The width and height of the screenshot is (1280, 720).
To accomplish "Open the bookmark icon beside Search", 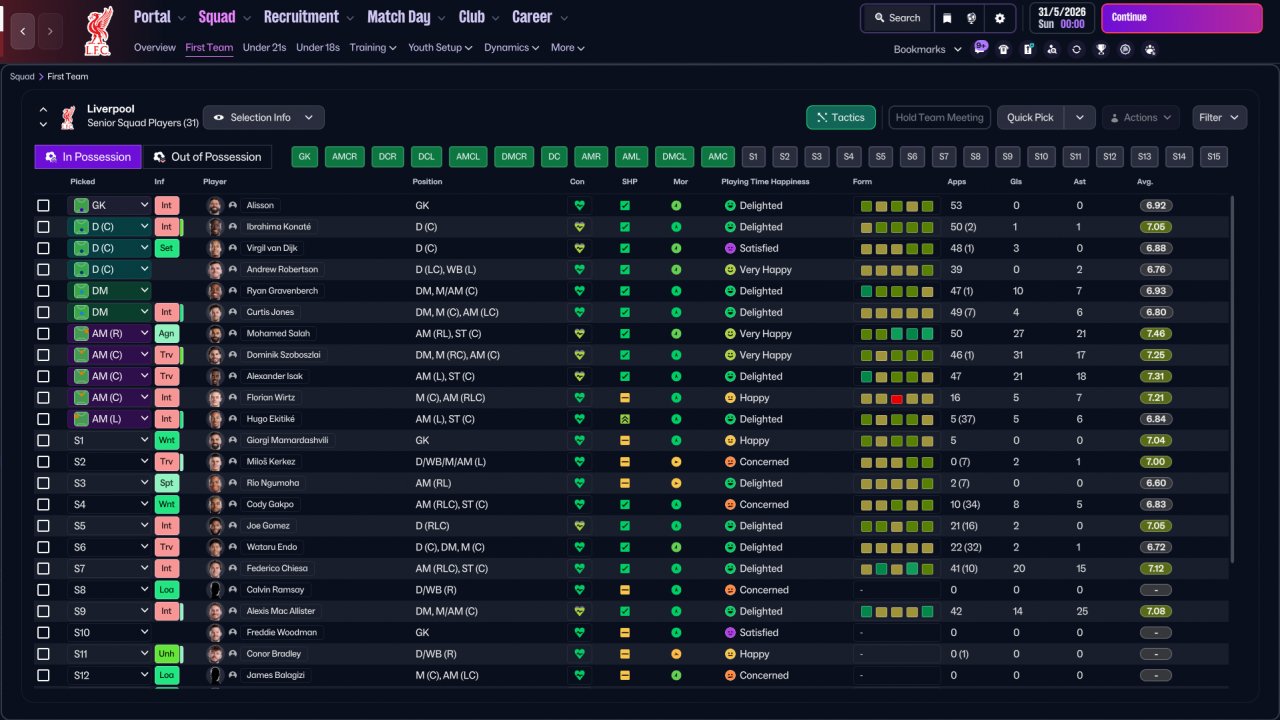I will 947,18.
